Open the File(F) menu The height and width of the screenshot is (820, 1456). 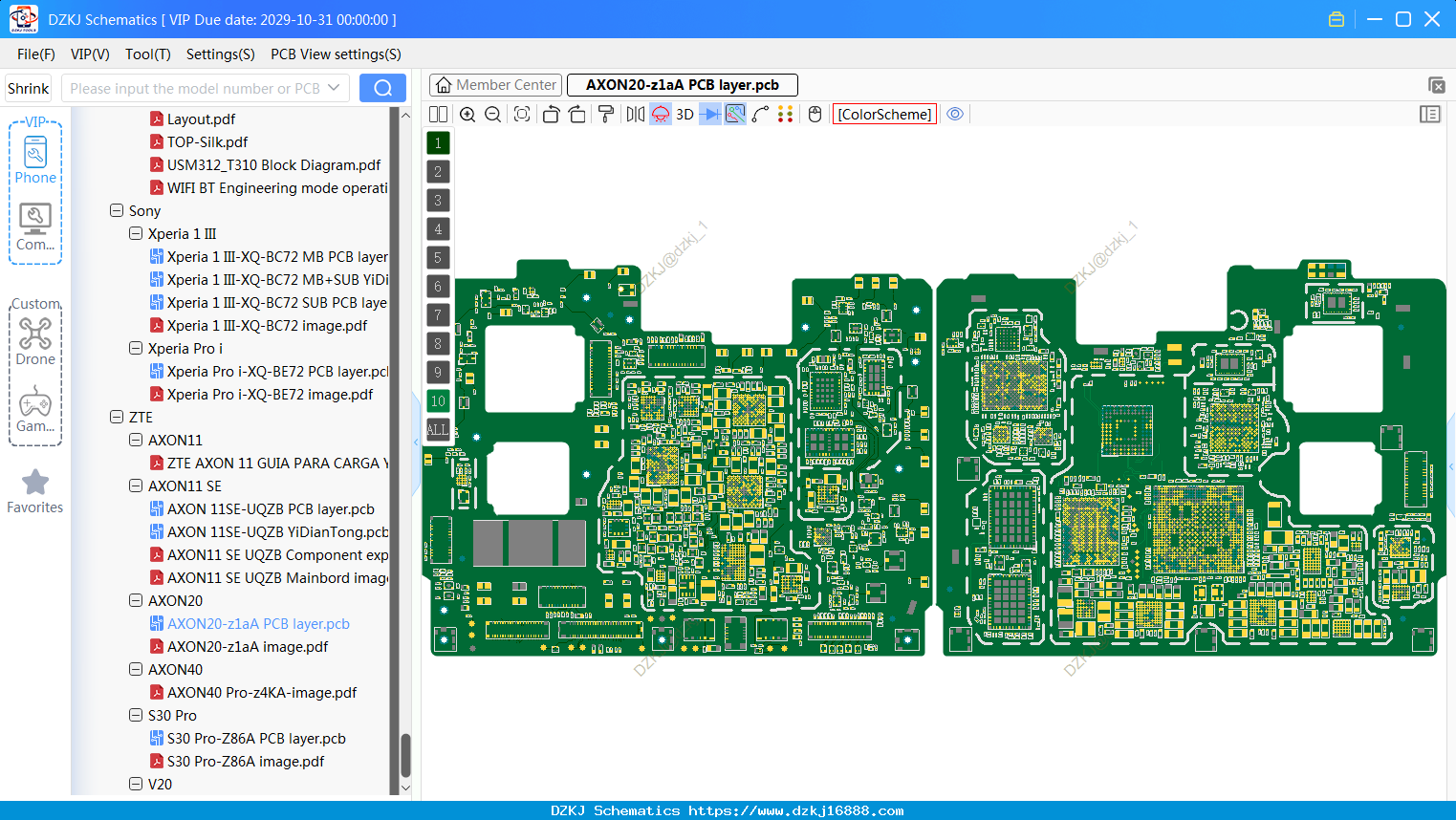tap(36, 54)
